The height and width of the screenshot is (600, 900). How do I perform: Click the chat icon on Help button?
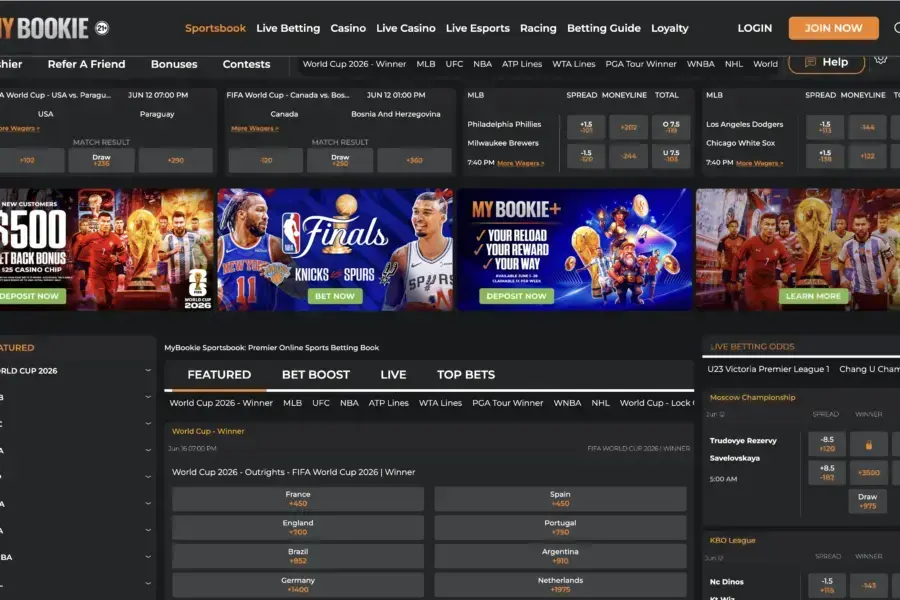[x=810, y=62]
